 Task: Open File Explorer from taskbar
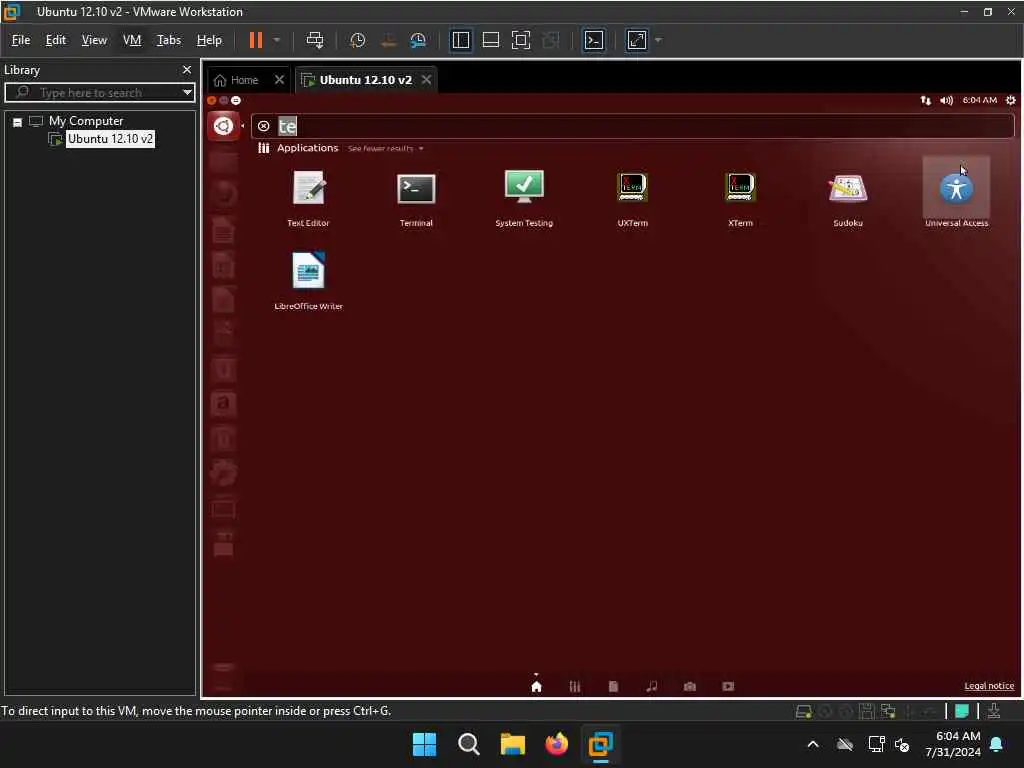coord(513,744)
